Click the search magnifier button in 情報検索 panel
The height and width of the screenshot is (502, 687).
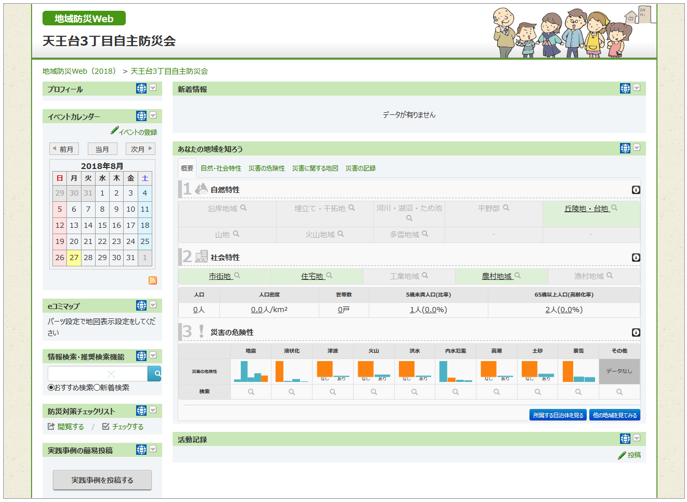(x=154, y=373)
